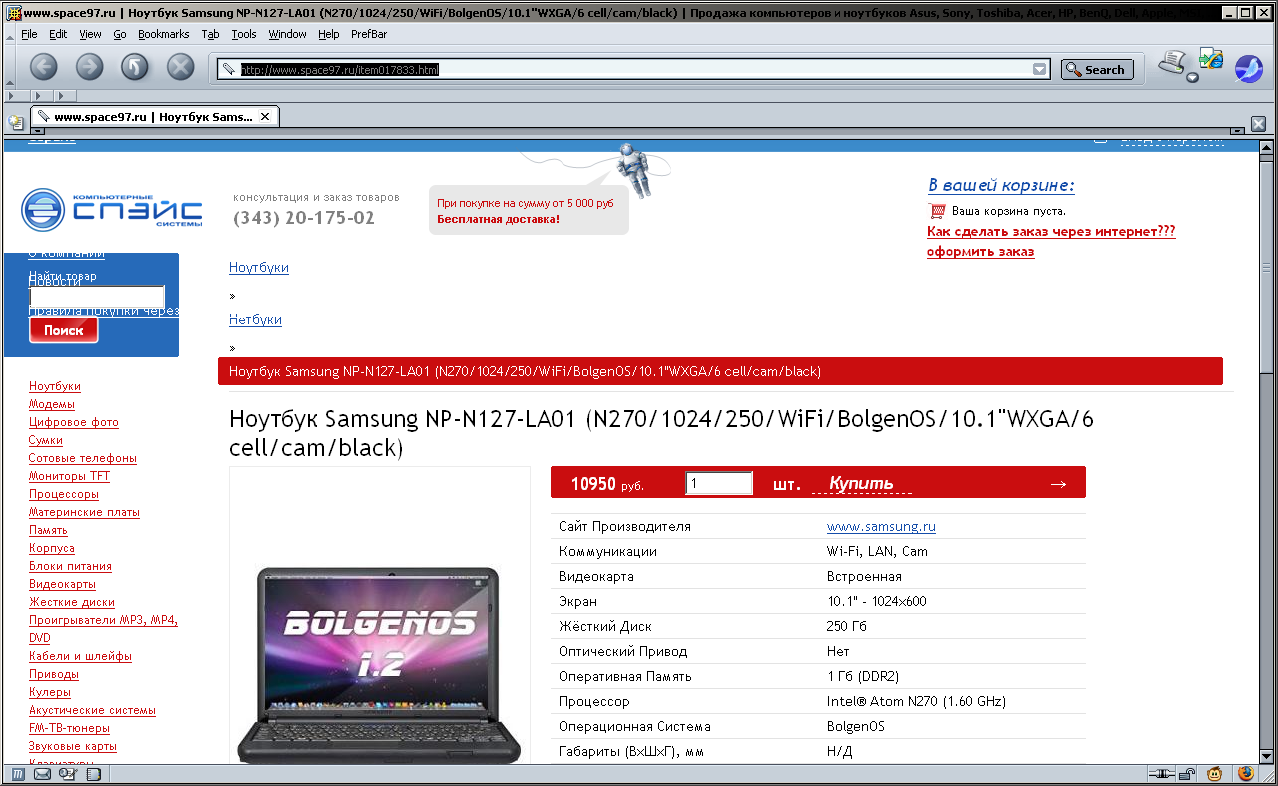This screenshot has height=786, width=1278.
Task: Click the quantity field in buy bar
Action: point(719,483)
